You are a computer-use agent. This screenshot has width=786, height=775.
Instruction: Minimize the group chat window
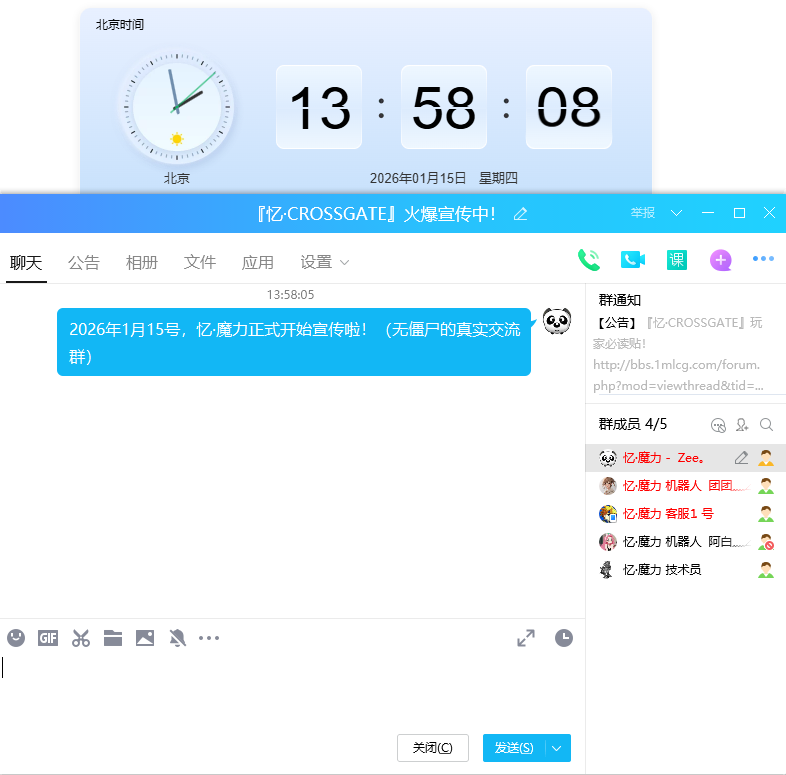pyautogui.click(x=708, y=213)
